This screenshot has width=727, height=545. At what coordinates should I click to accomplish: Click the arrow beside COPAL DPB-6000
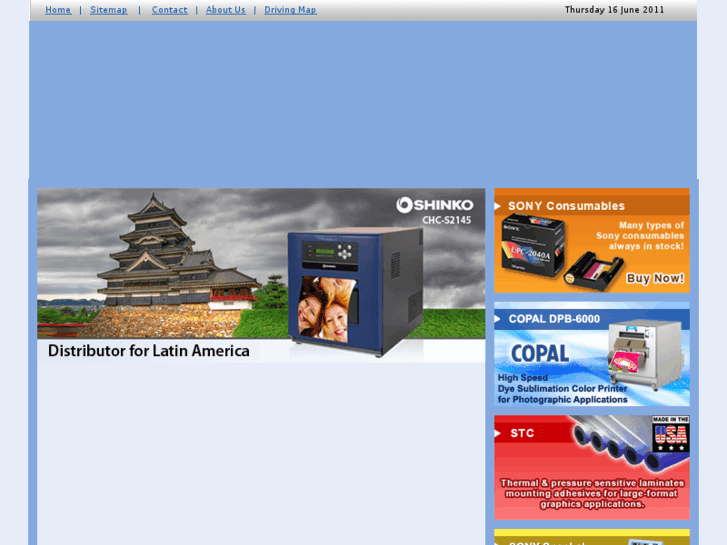pos(497,319)
